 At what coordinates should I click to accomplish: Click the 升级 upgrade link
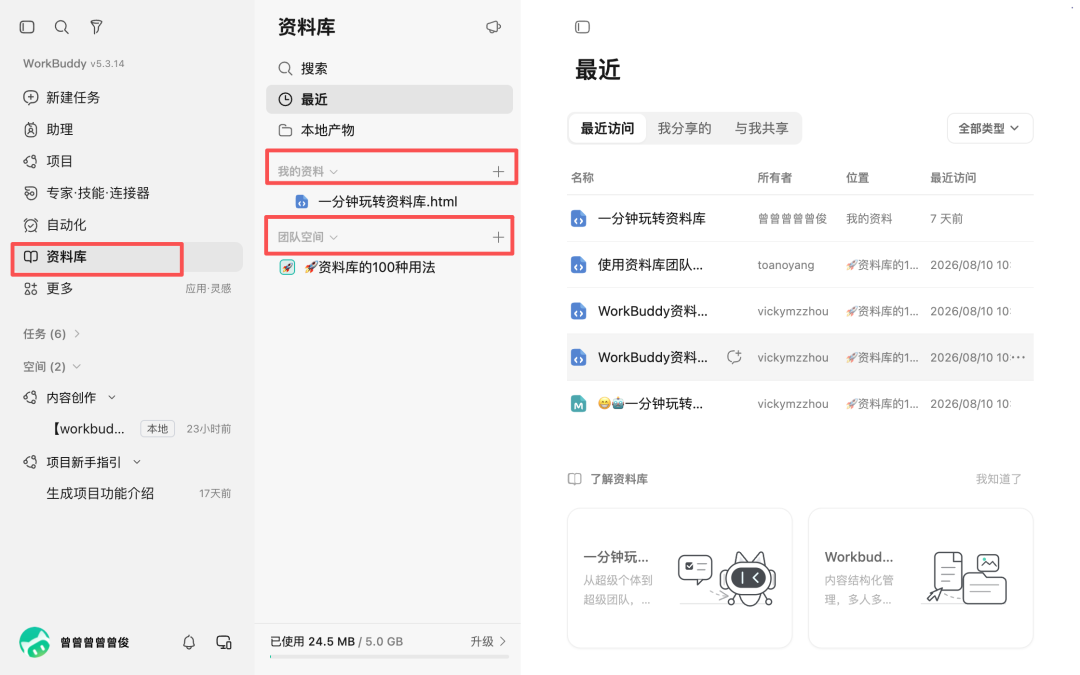pos(488,641)
